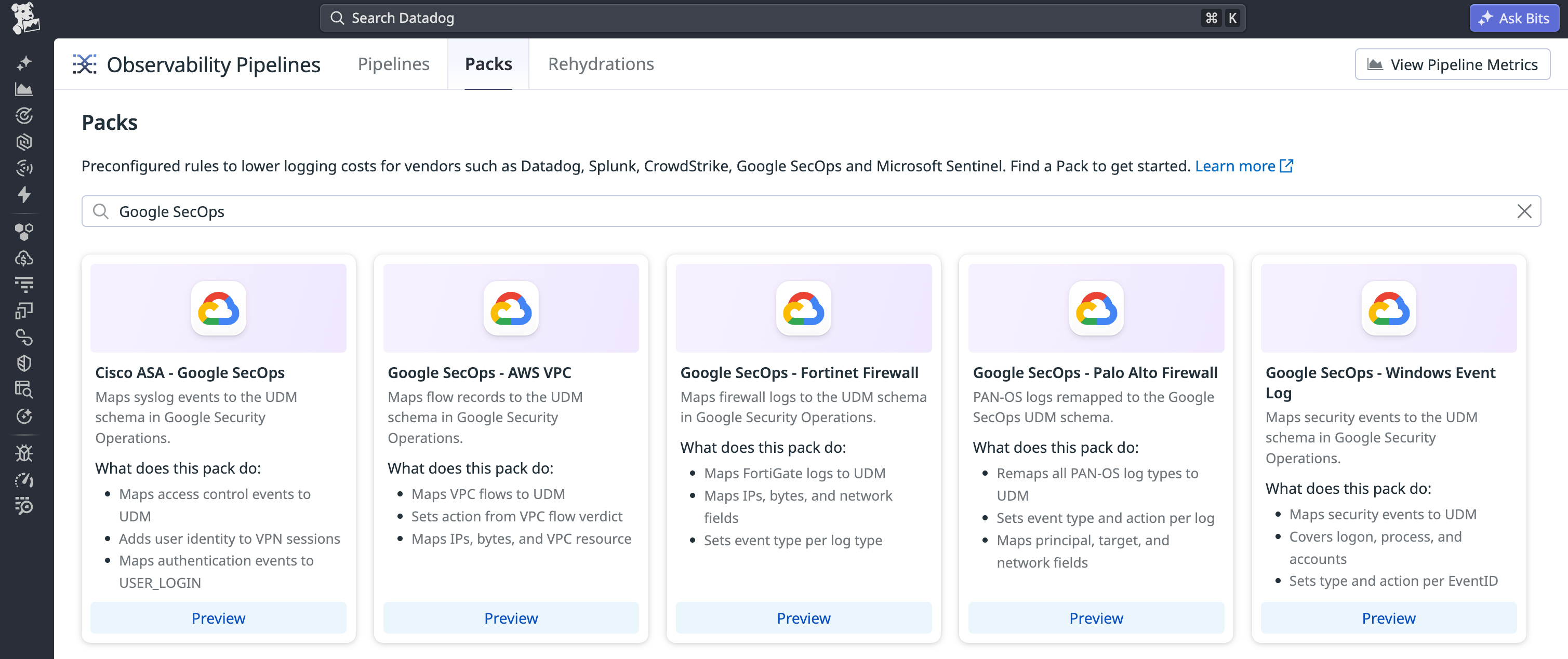Open the looping S-arrow sidebar icon
The image size is (1568, 659).
24,337
